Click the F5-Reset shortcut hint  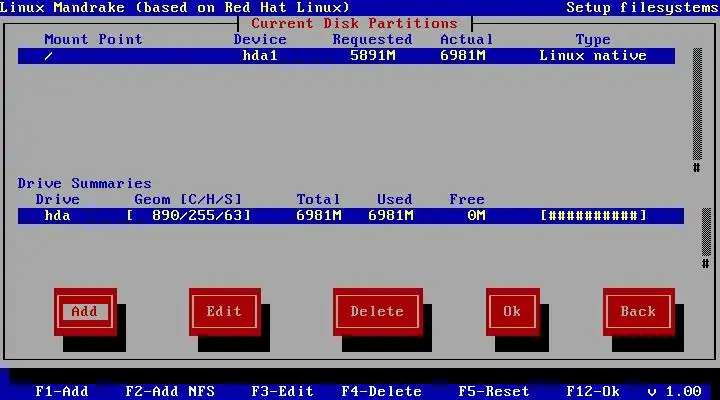pos(494,391)
